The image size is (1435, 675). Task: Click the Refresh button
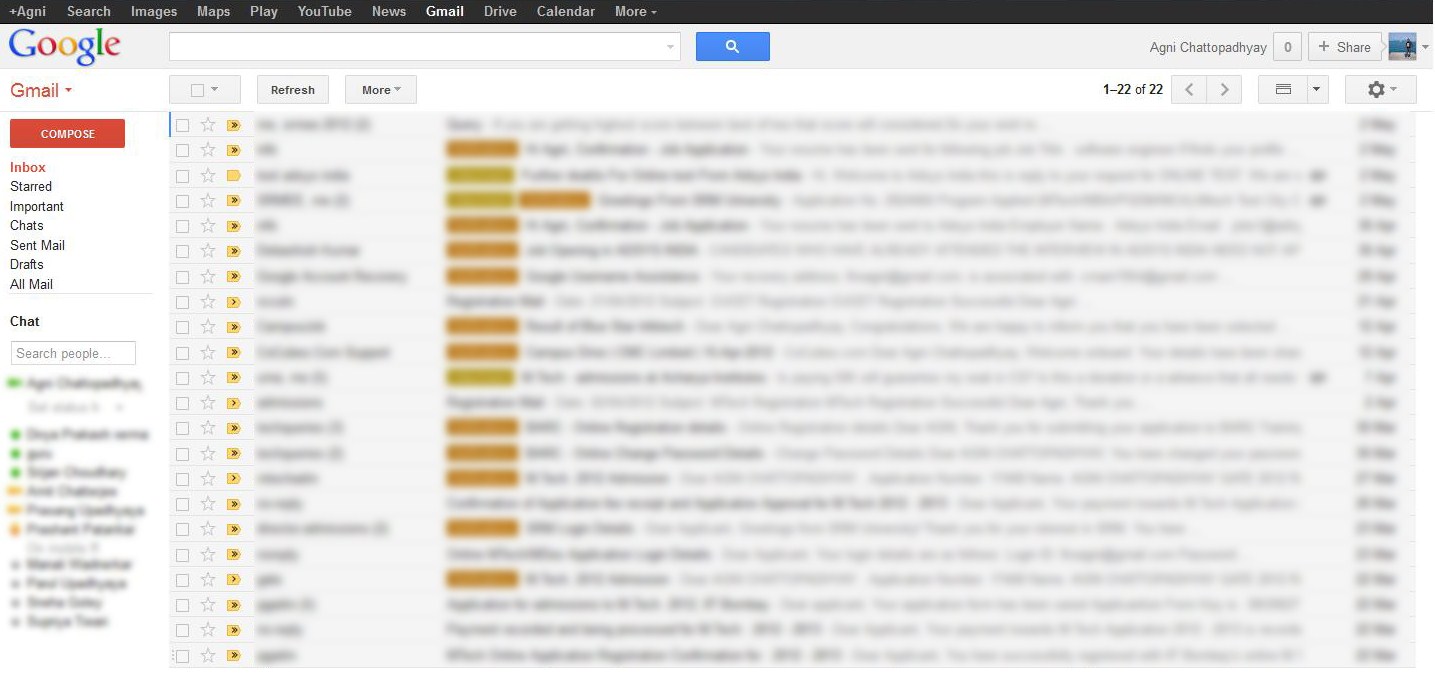(292, 89)
